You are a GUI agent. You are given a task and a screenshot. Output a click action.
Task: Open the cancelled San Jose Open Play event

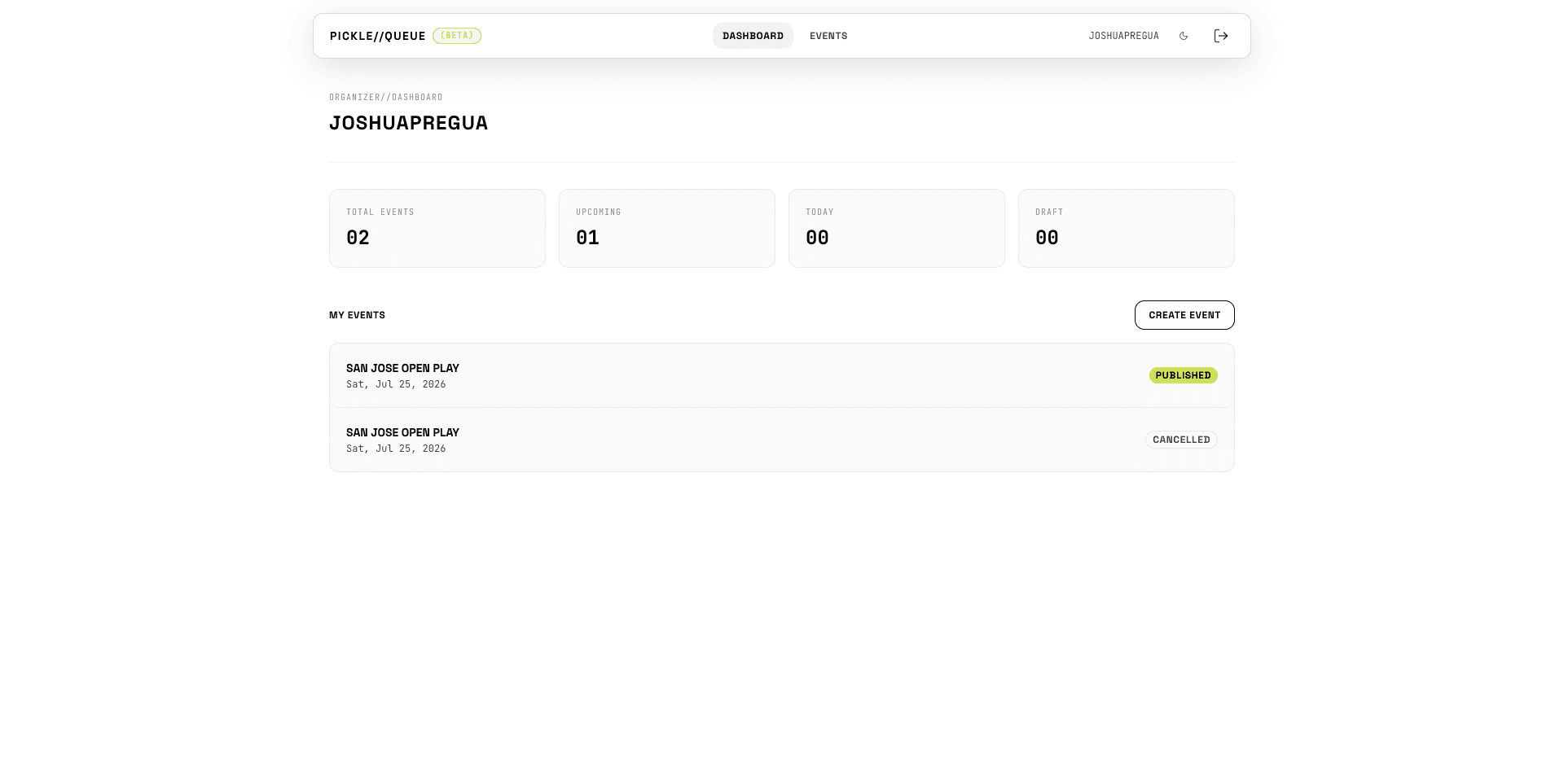point(782,440)
